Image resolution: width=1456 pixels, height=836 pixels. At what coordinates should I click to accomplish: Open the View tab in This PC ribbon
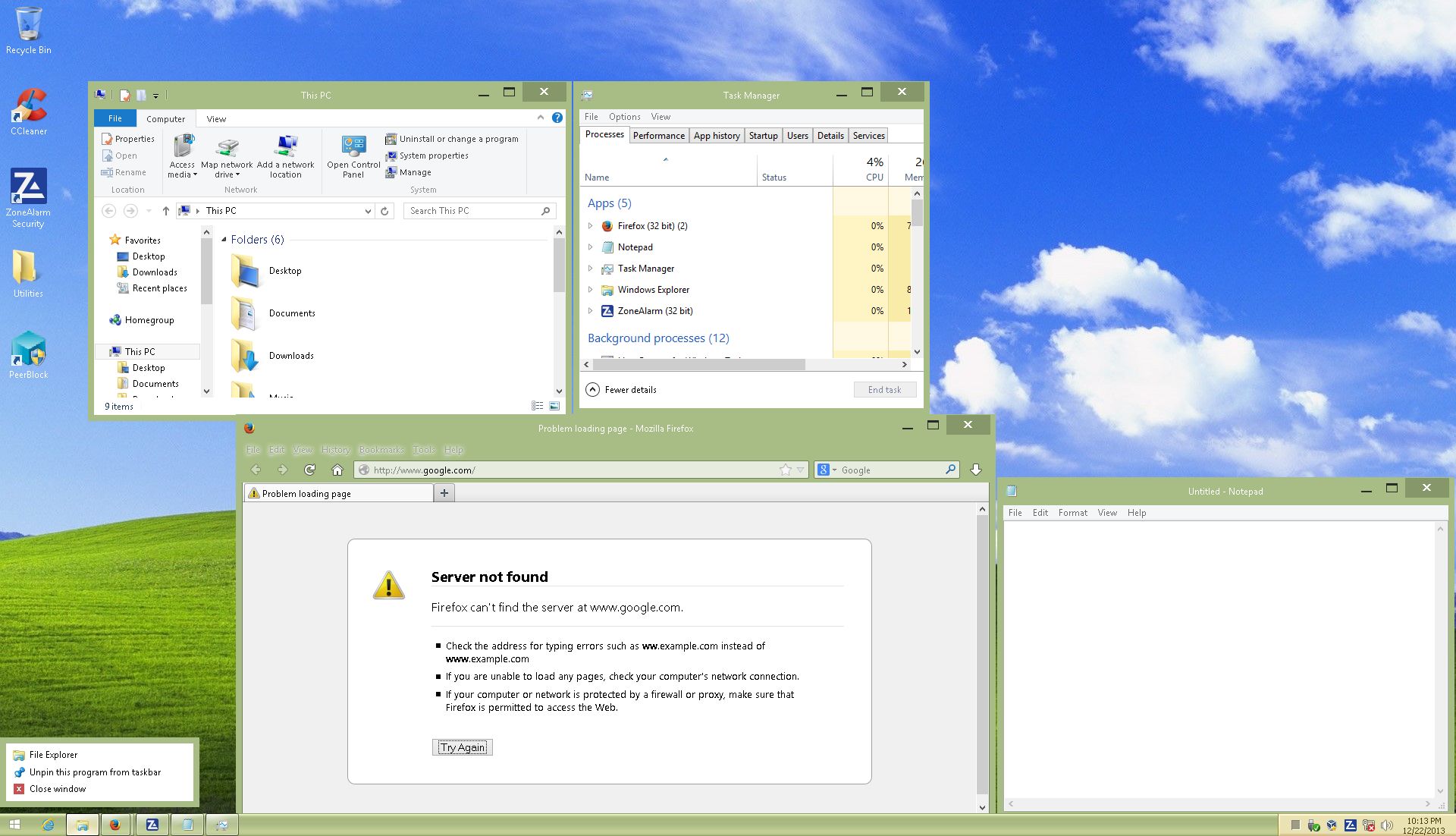click(x=216, y=119)
